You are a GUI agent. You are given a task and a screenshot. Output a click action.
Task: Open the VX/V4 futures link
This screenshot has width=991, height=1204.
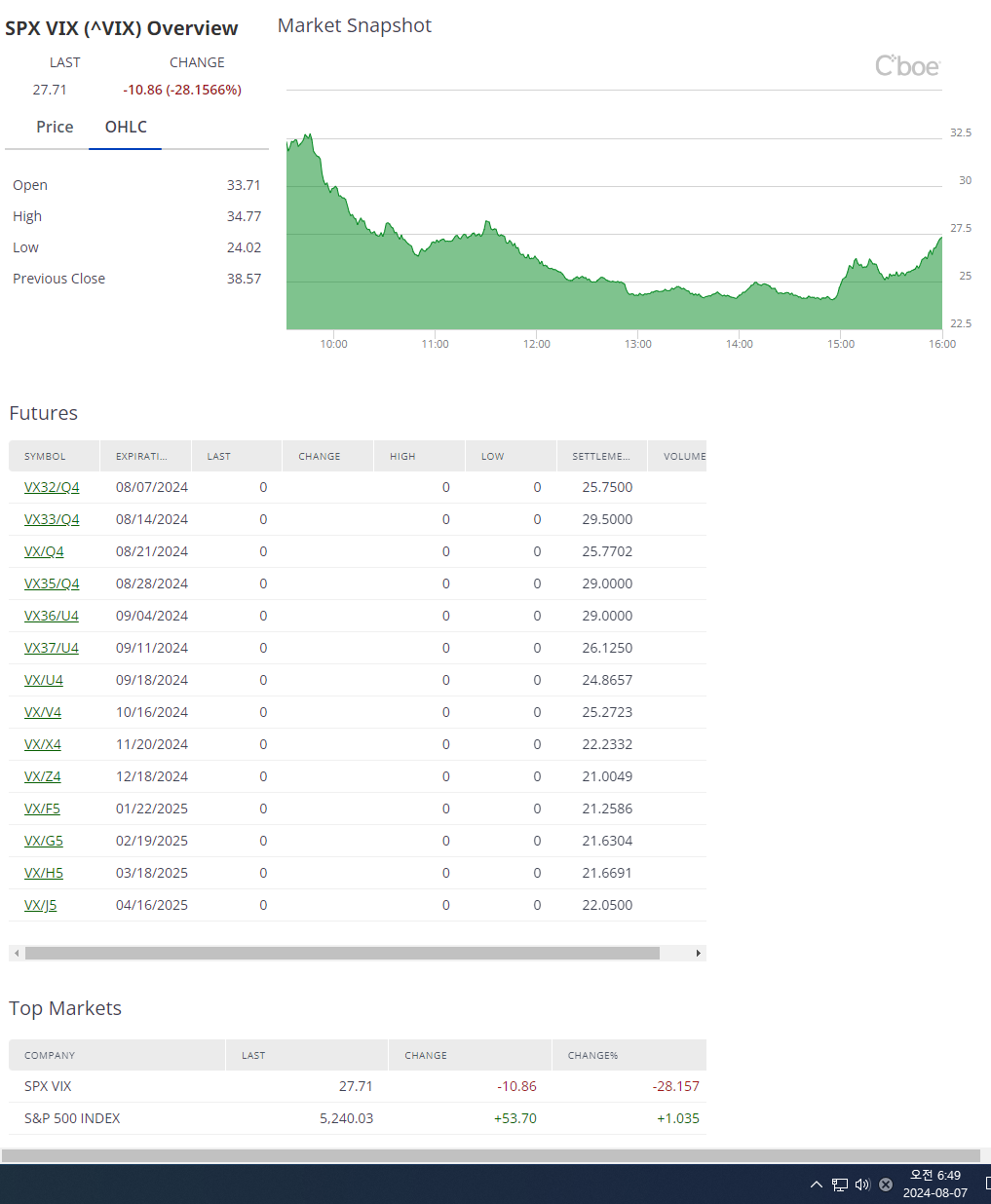click(43, 712)
